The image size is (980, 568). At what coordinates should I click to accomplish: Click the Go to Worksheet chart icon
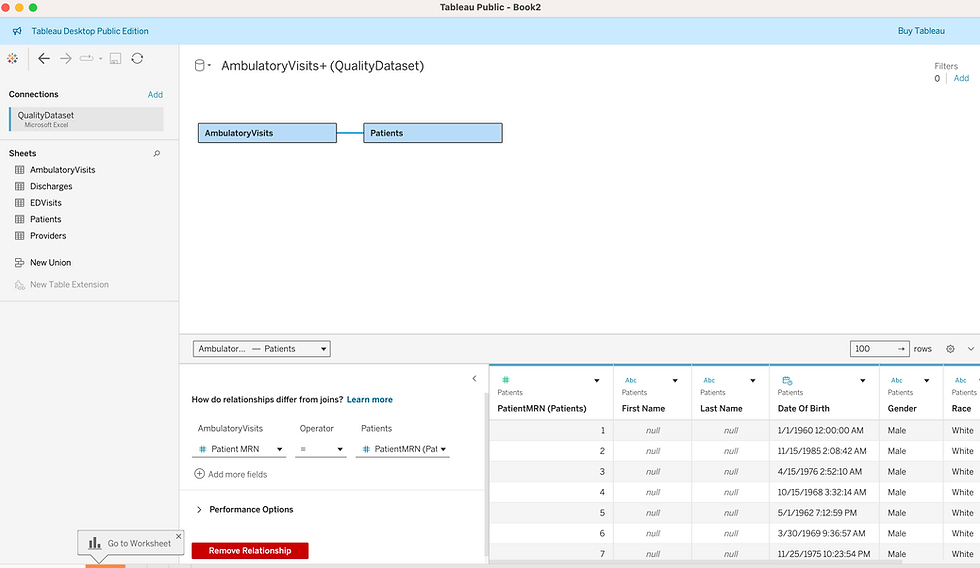pos(94,543)
